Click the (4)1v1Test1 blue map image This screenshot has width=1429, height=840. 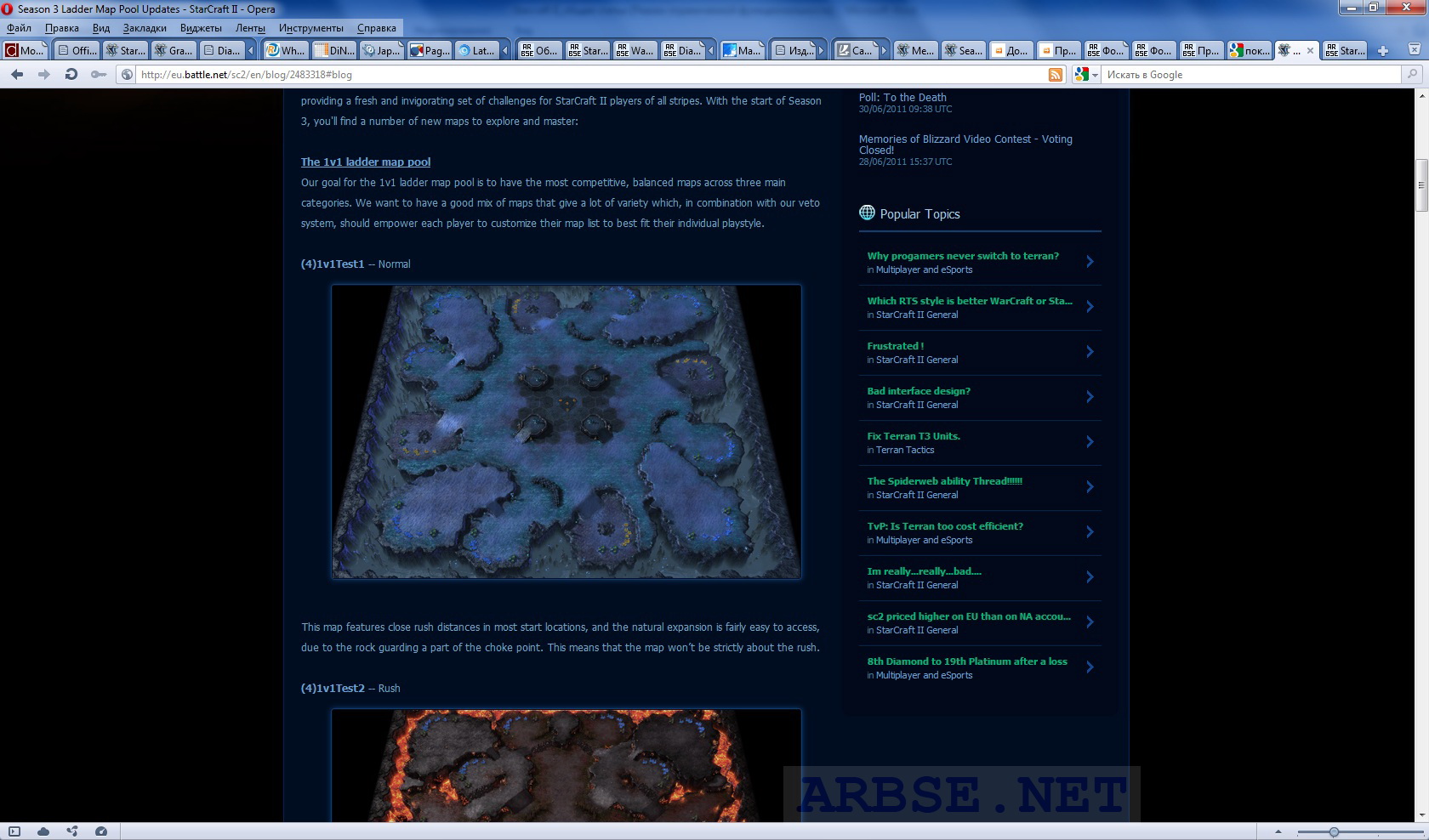[566, 432]
